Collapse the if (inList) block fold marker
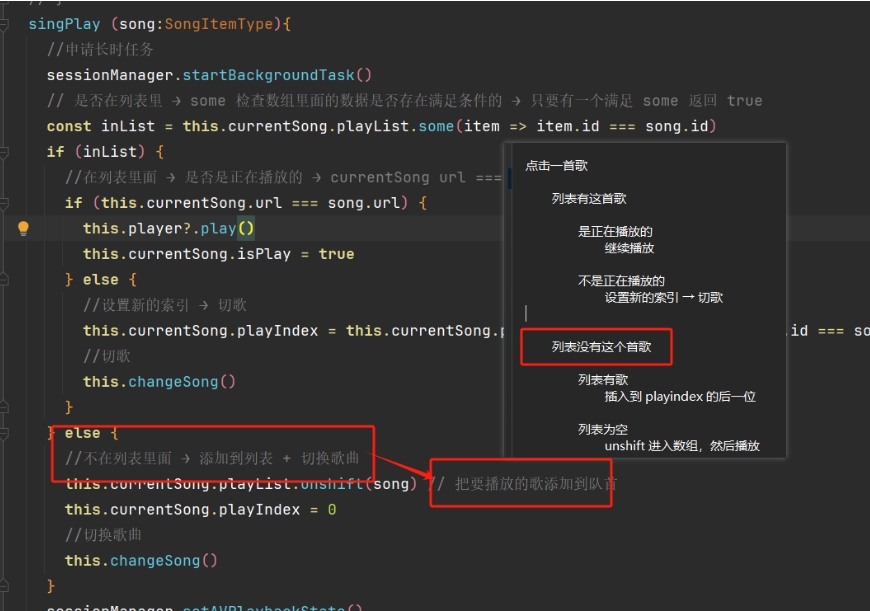This screenshot has width=870, height=611. (x=5, y=152)
